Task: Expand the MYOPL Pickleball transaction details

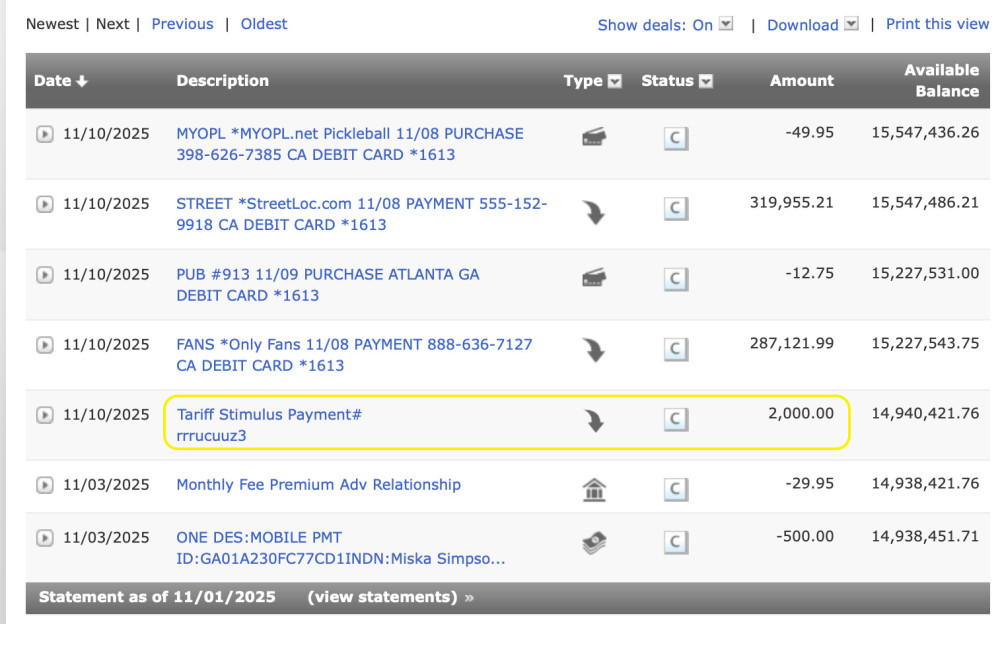Action: [44, 134]
